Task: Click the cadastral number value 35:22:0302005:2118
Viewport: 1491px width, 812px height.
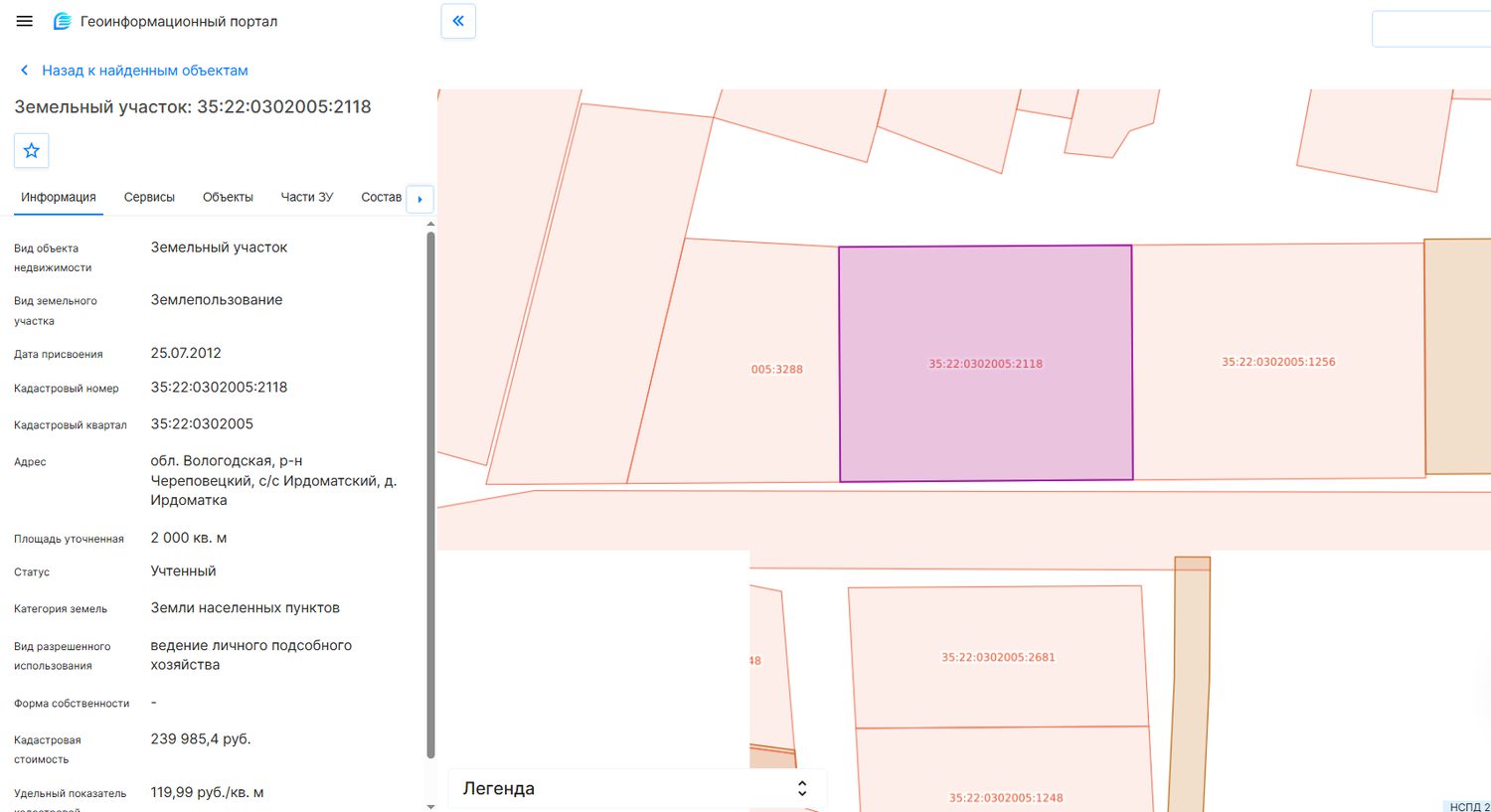Action: 219,388
